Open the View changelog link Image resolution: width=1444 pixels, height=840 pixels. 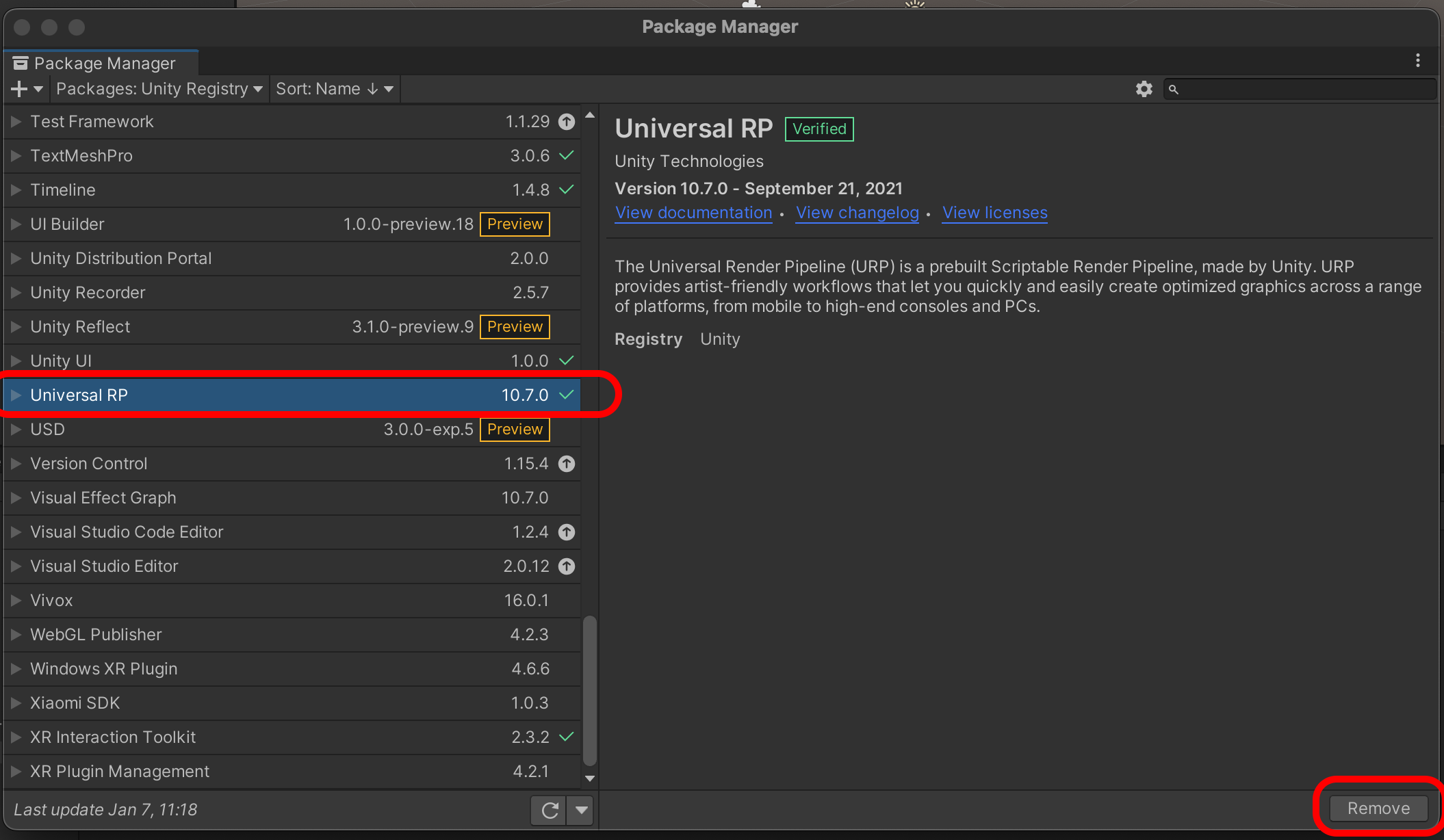click(x=857, y=213)
